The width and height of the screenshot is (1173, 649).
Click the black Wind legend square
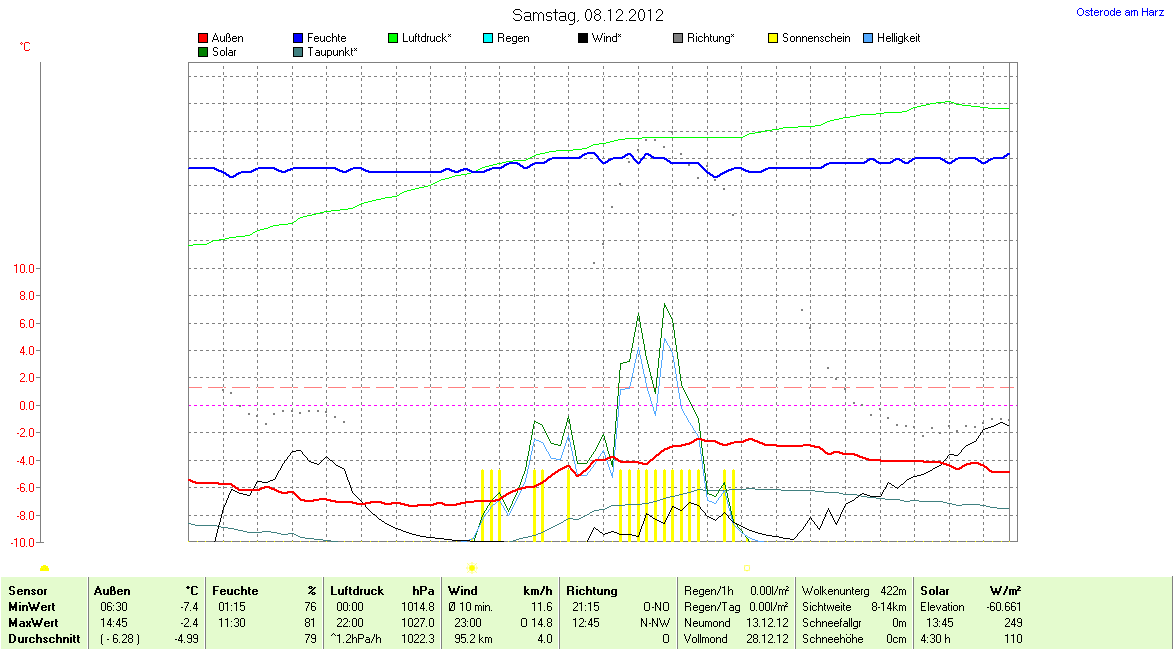(583, 39)
